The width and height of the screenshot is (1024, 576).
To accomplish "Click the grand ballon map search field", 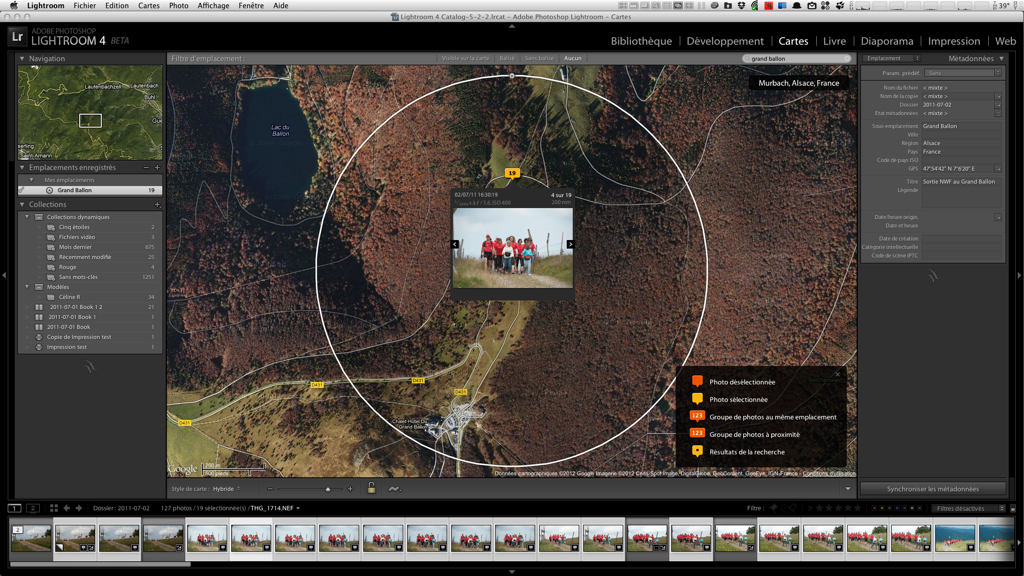I will (797, 58).
